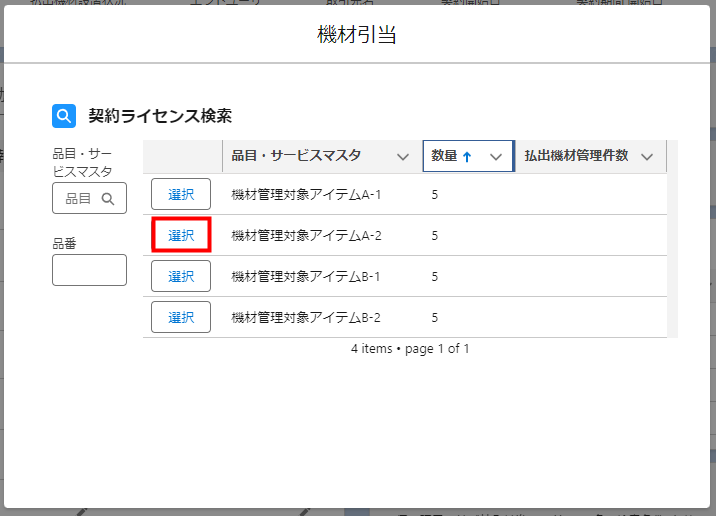This screenshot has height=516, width=716.
Task: Hit 選択 on the 機材管理対象アイテムB-2 row
Action: click(181, 317)
